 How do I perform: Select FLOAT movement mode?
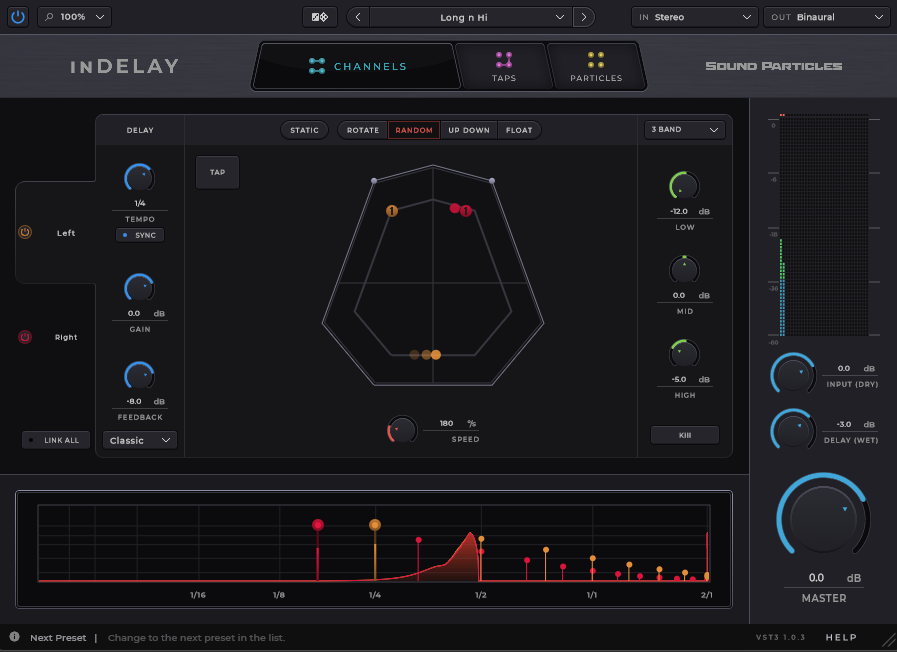519,130
